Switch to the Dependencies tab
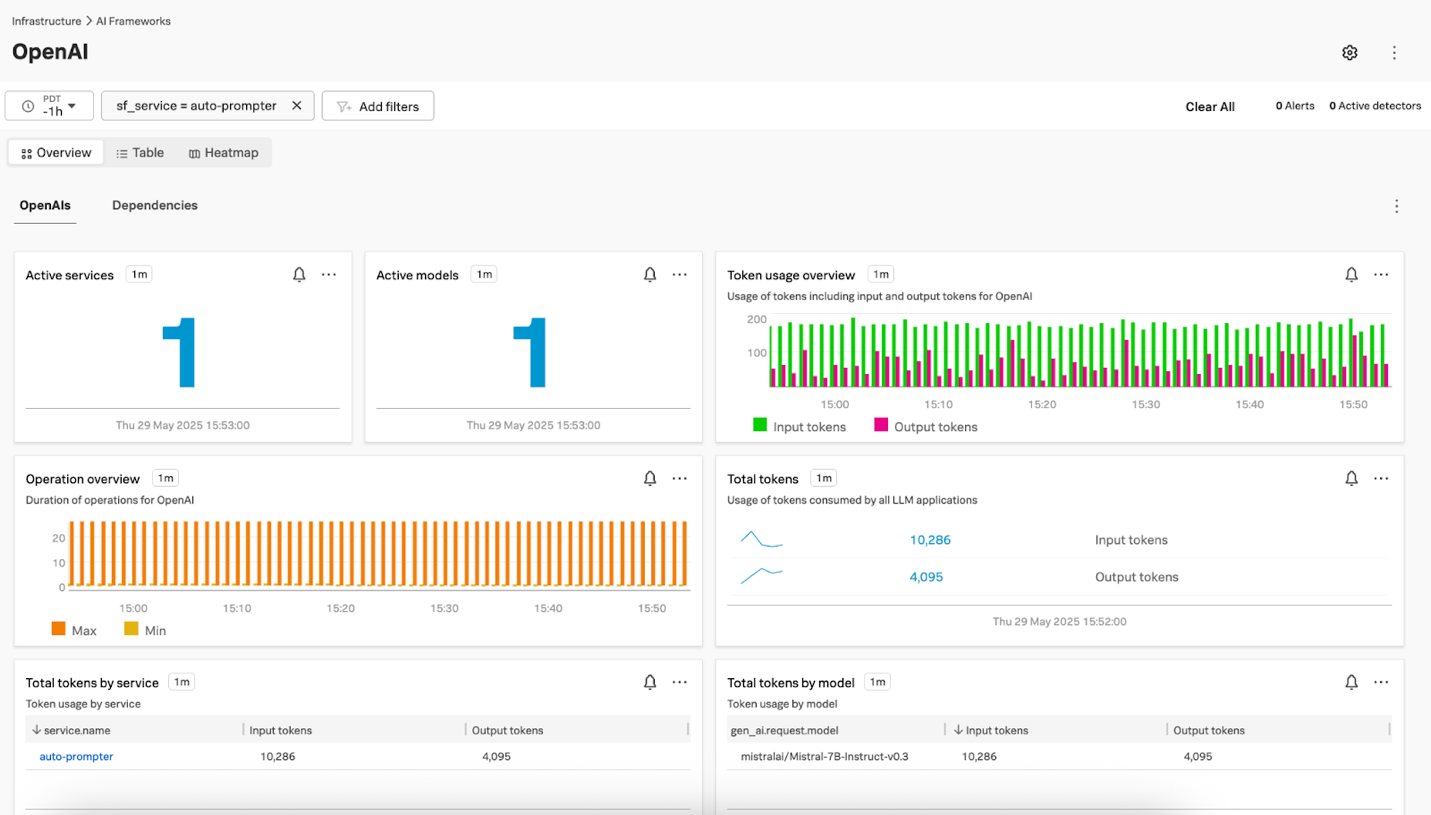Viewport: 1431px width, 815px height. (155, 205)
